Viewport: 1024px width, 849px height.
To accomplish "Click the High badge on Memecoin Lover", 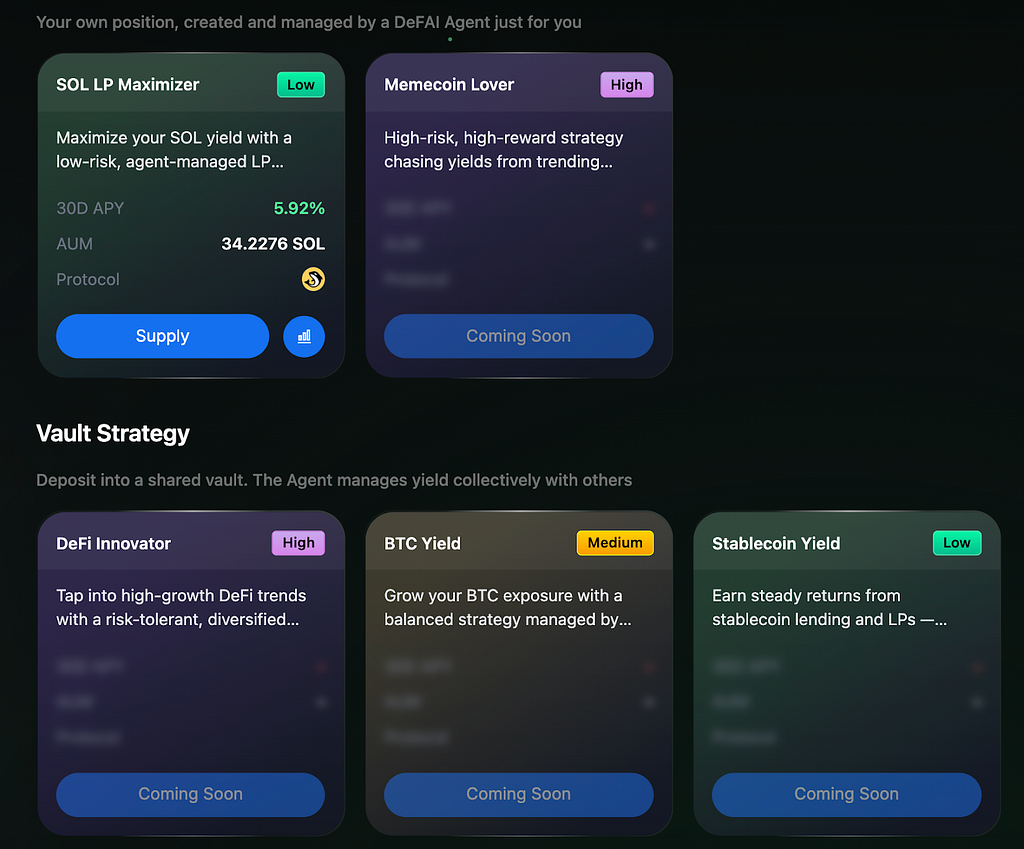I will click(627, 85).
